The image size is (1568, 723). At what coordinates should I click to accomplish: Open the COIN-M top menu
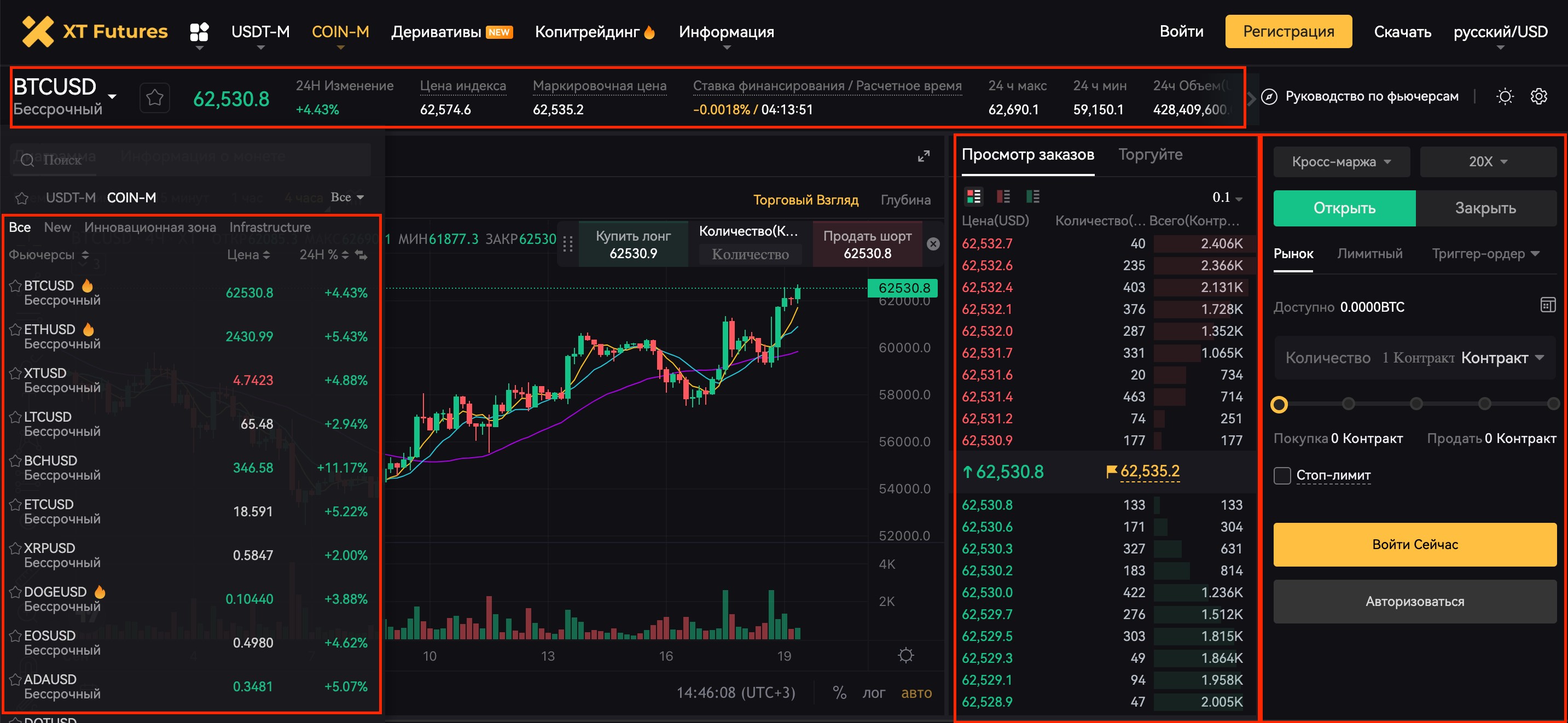pyautogui.click(x=340, y=32)
